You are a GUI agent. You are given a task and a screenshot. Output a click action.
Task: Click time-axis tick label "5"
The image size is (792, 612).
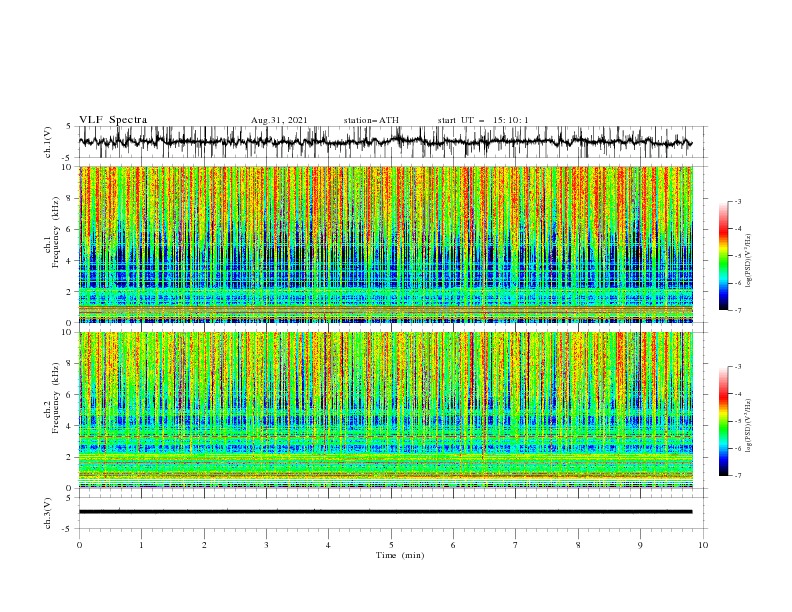[391, 545]
